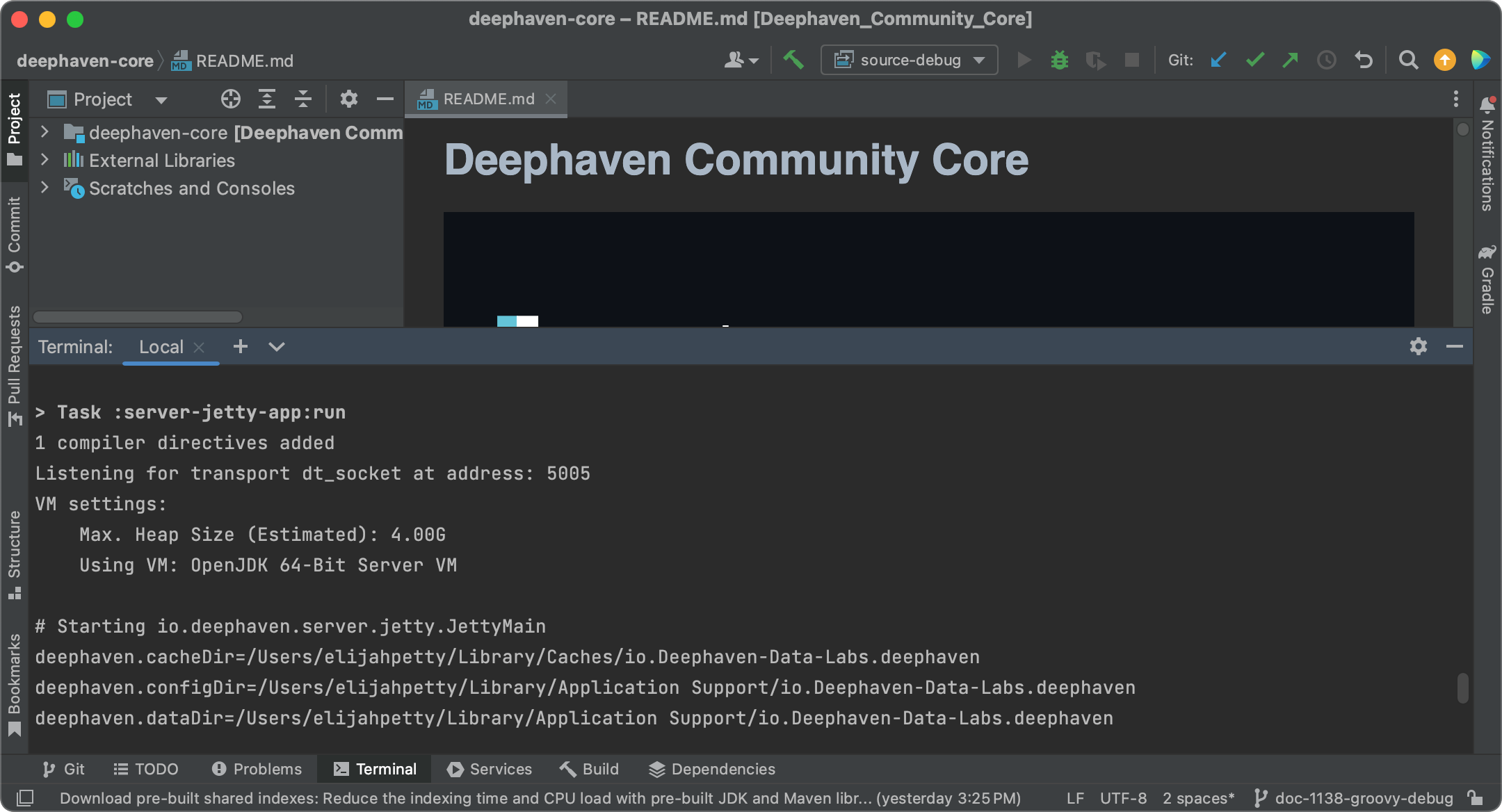
Task: Toggle the Notifications side panel
Action: point(1487,154)
